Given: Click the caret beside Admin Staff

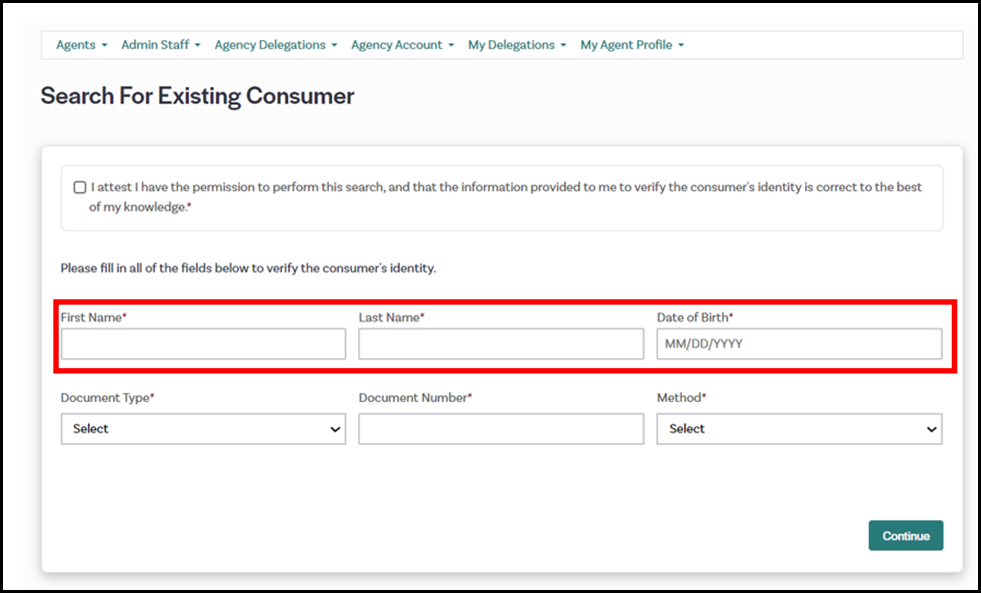Looking at the screenshot, I should coord(198,46).
